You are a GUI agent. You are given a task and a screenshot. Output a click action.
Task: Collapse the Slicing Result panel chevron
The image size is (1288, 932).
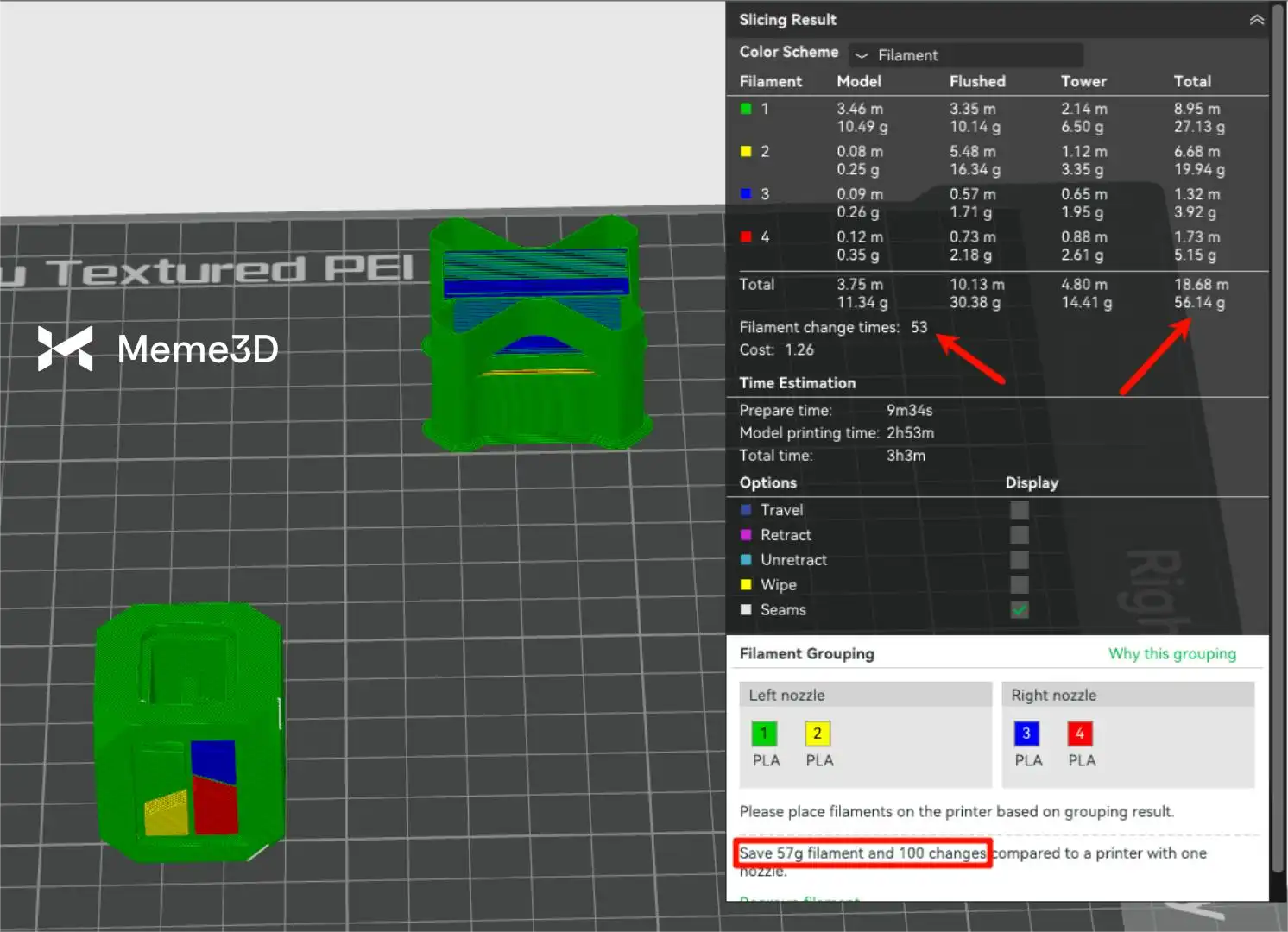(x=1256, y=20)
